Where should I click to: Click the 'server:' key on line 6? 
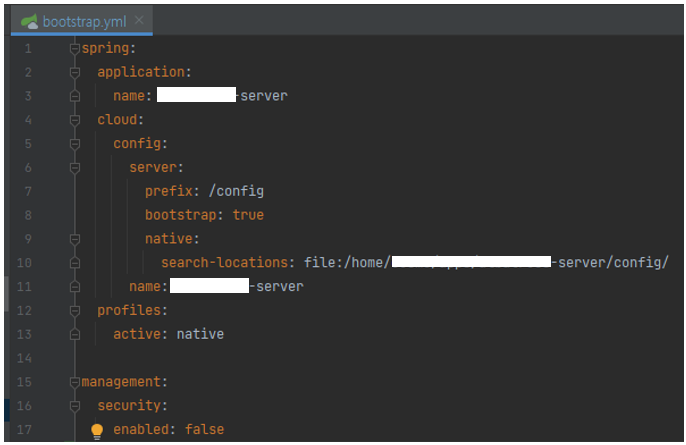point(156,168)
